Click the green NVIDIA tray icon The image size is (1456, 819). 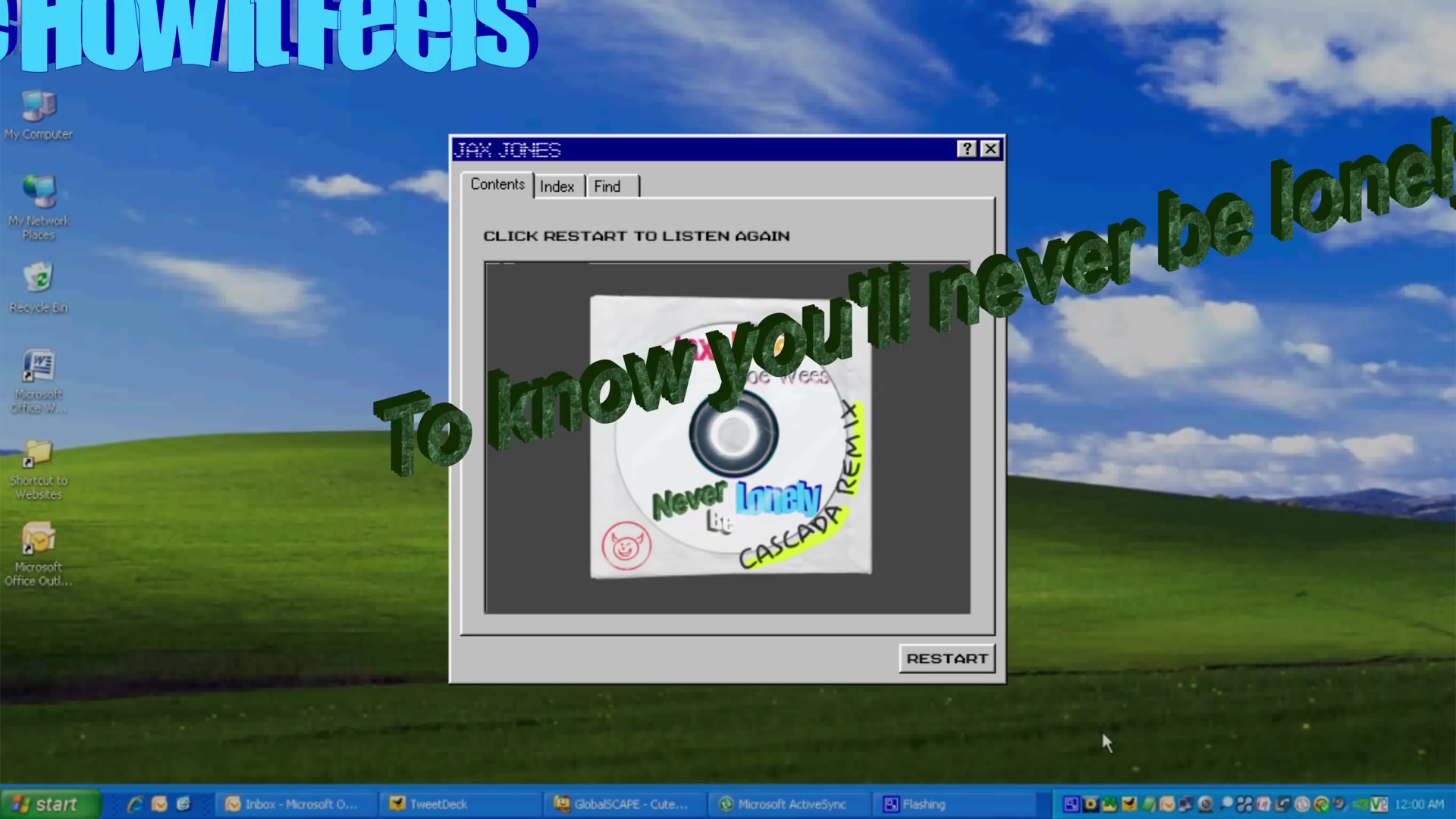coord(1360,804)
